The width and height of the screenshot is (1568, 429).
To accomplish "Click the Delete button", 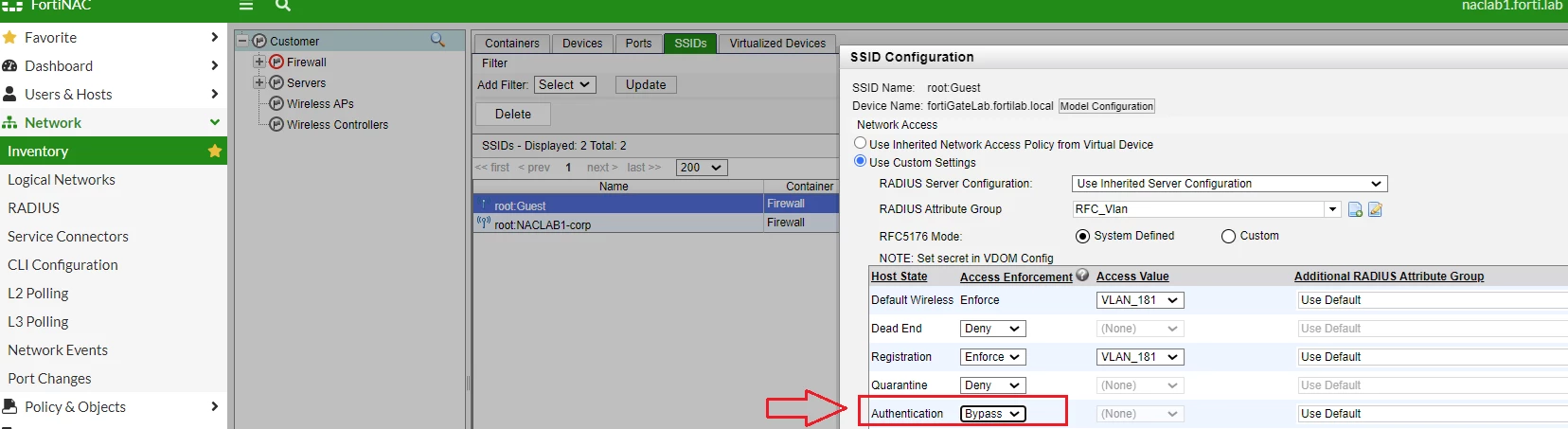I will 513,114.
